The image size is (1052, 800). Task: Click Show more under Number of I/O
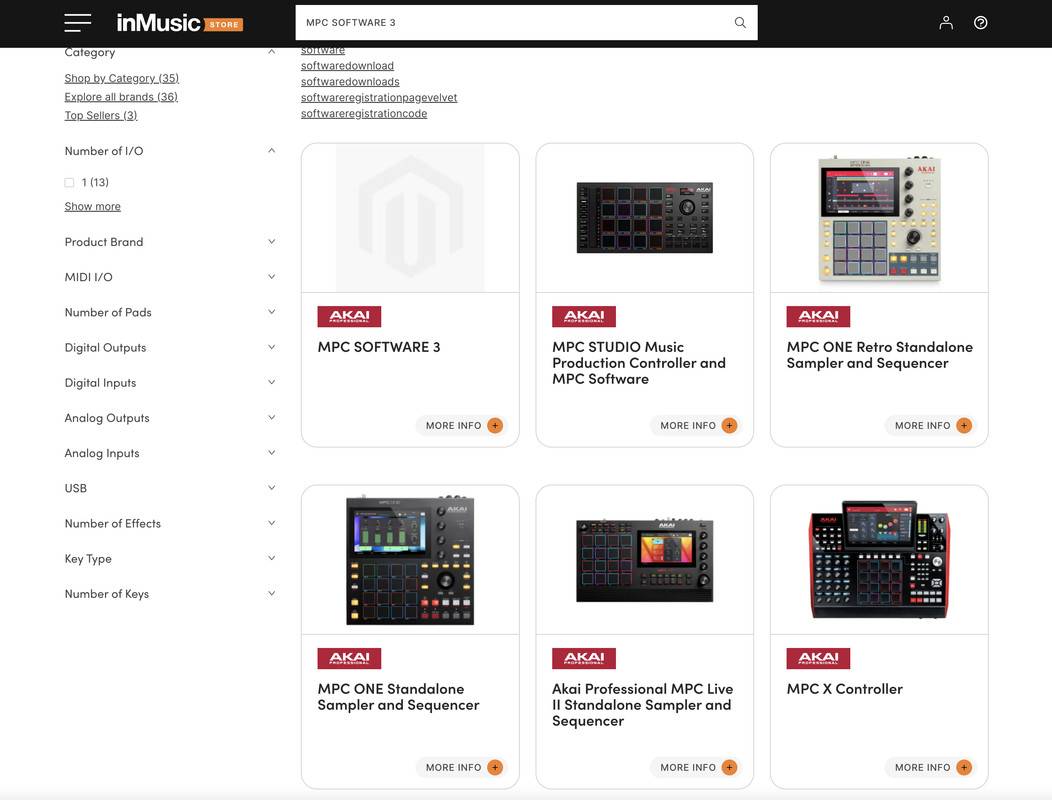[93, 206]
